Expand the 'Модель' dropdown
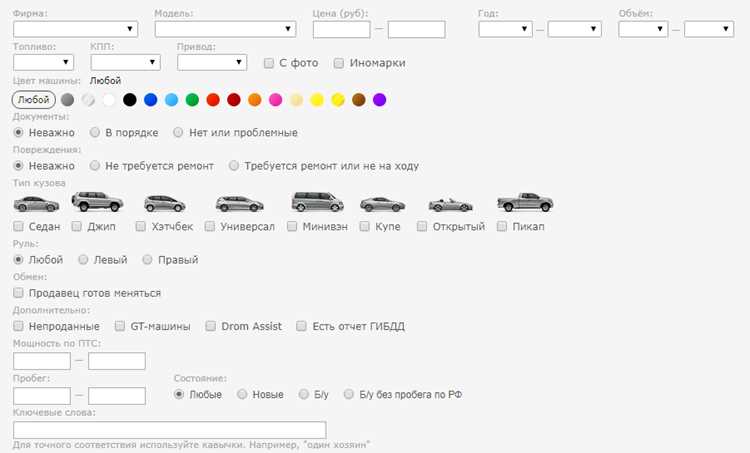 pyautogui.click(x=225, y=29)
